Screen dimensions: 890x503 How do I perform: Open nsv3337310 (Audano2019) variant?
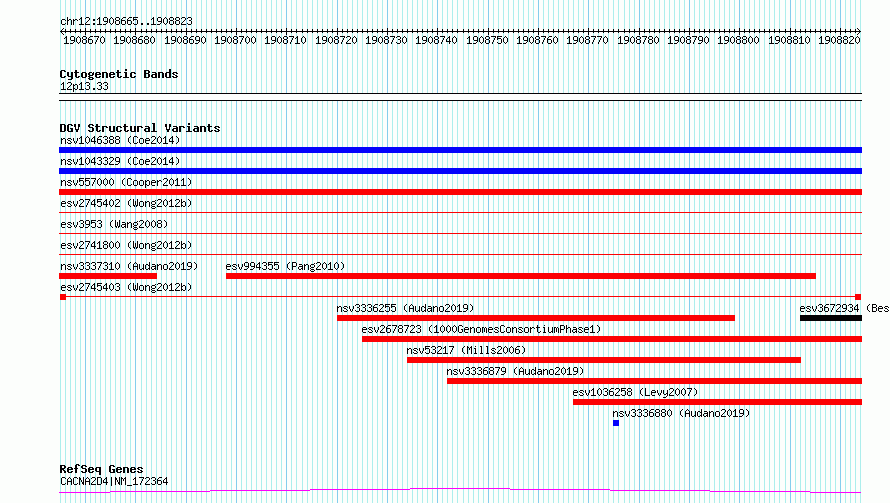click(x=129, y=266)
